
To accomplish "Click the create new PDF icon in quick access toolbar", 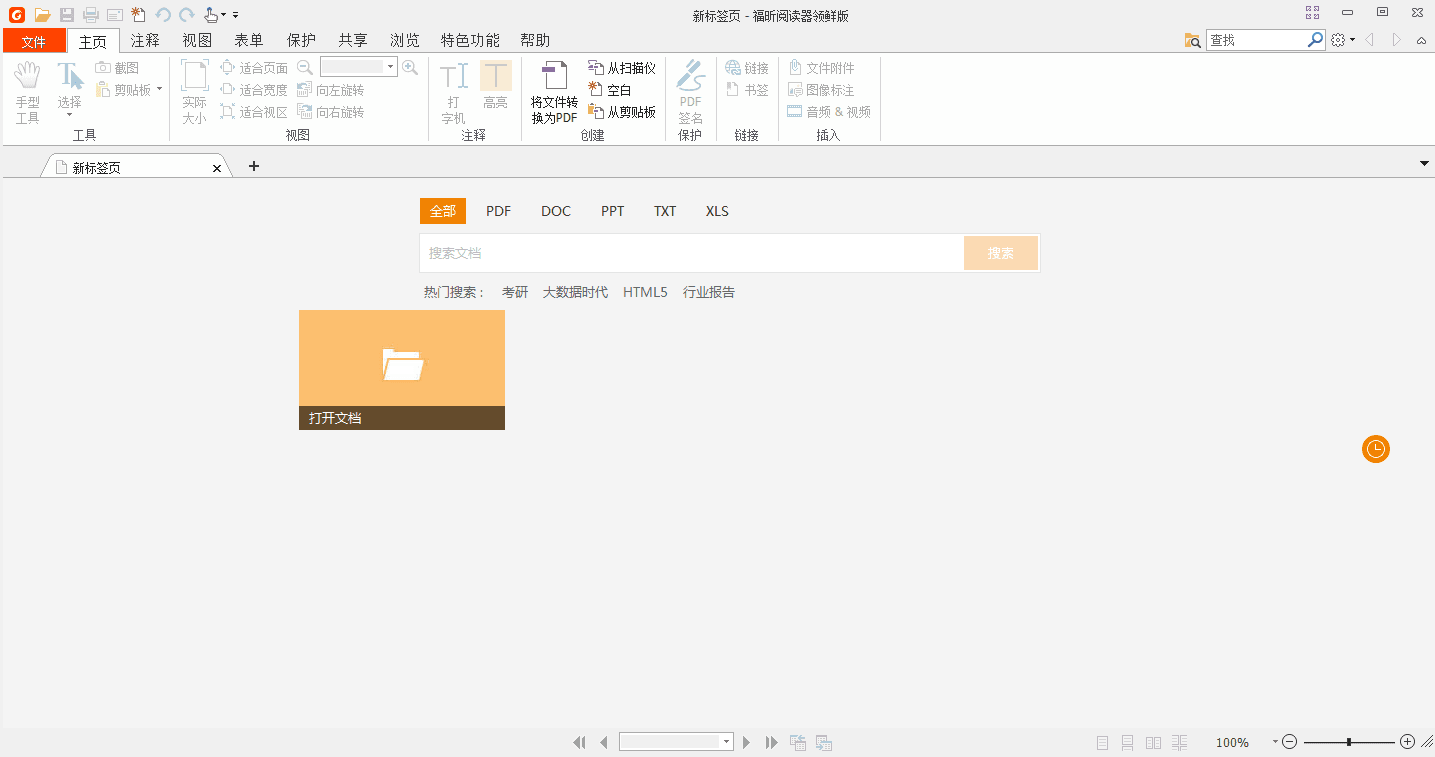I will (138, 14).
